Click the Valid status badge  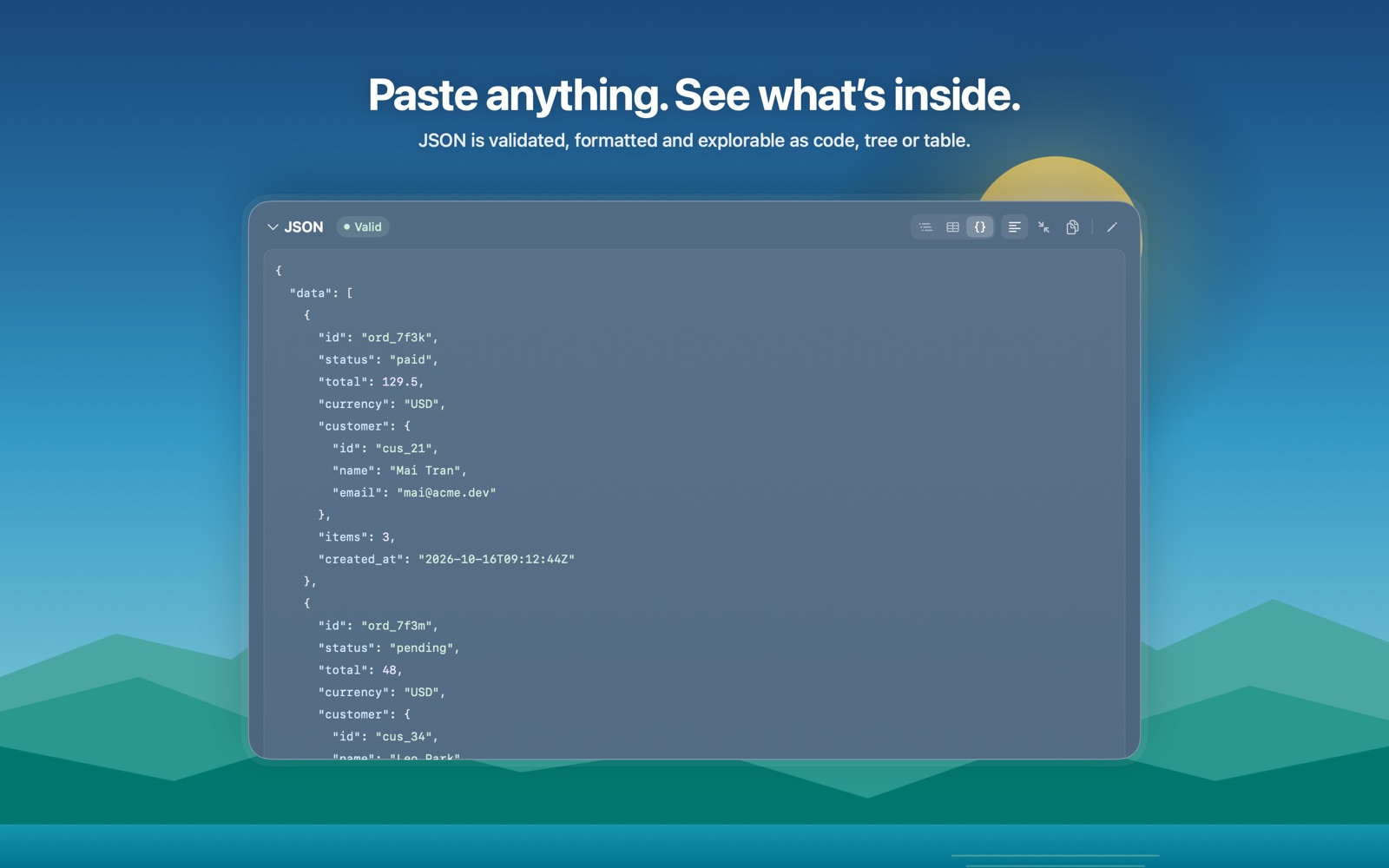click(363, 227)
